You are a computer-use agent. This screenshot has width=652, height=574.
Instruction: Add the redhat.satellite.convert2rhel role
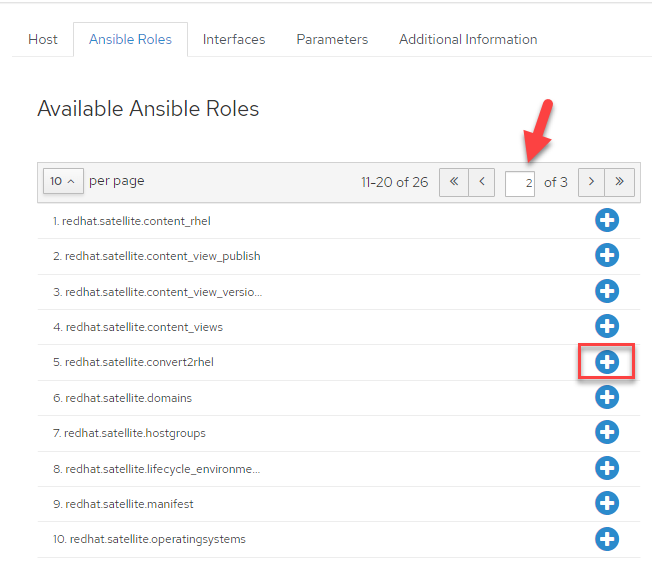point(607,361)
